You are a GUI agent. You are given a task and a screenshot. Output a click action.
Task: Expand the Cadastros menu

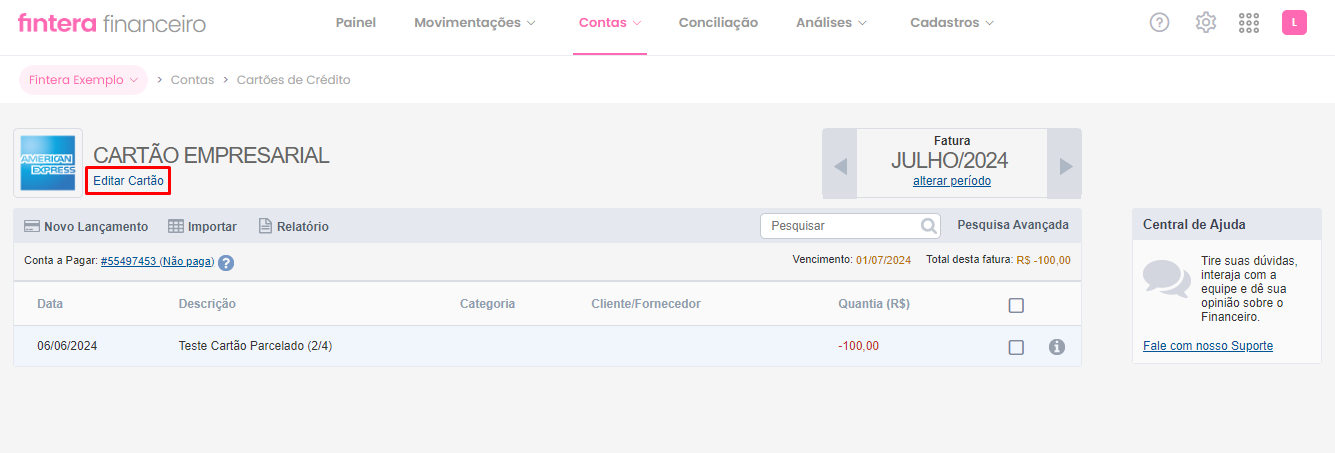pos(952,22)
